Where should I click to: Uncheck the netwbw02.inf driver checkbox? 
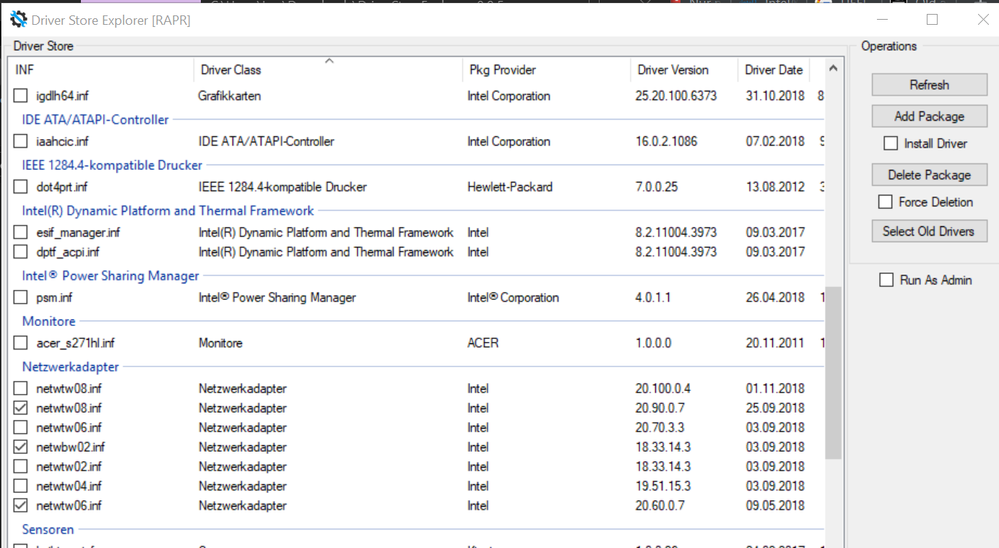click(21, 447)
